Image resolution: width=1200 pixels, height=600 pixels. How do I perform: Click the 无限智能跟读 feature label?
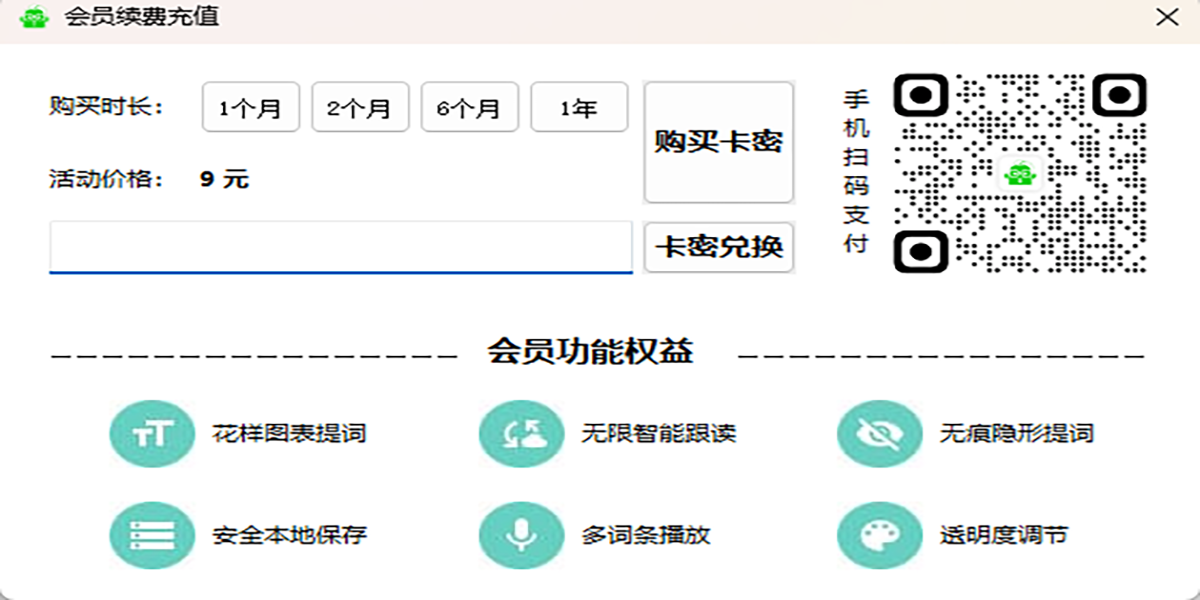tap(660, 434)
